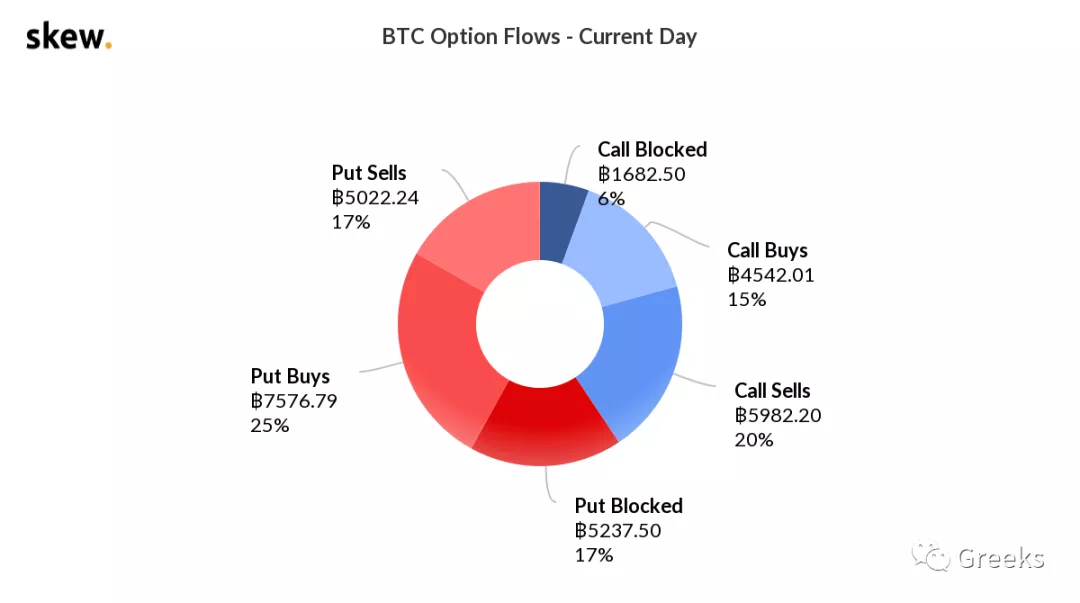Click the Put Blocked label
This screenshot has height=603, width=1080.
click(628, 506)
